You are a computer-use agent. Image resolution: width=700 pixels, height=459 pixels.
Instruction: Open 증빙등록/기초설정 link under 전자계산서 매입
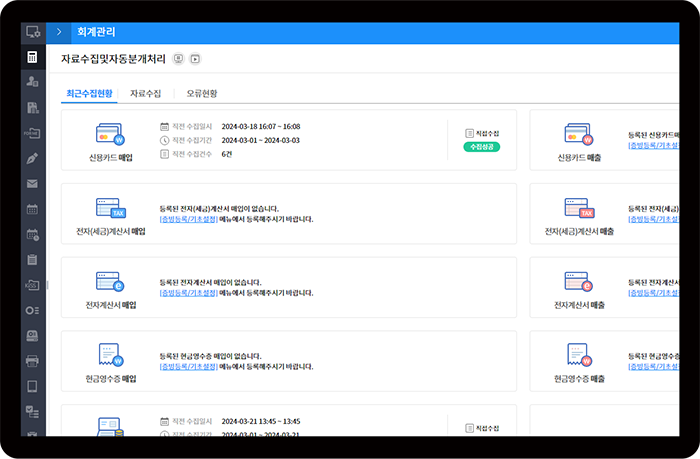[x=189, y=293]
